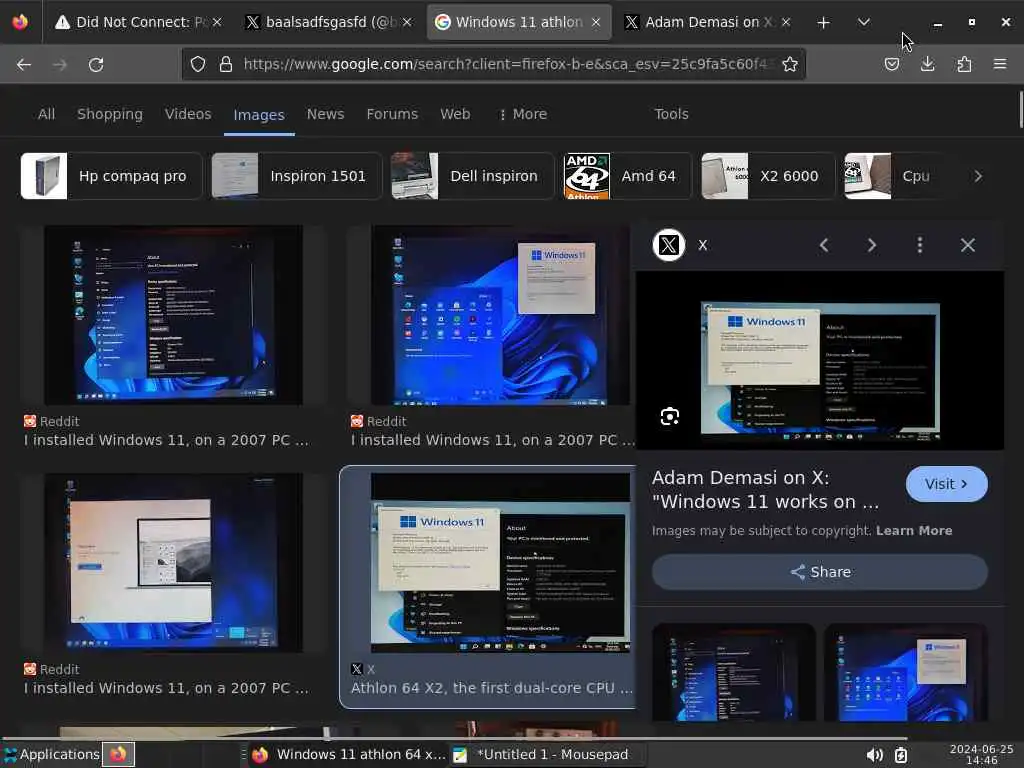Close the 'baalsadfsgasfd' X tab
The image size is (1024, 768).
(407, 22)
